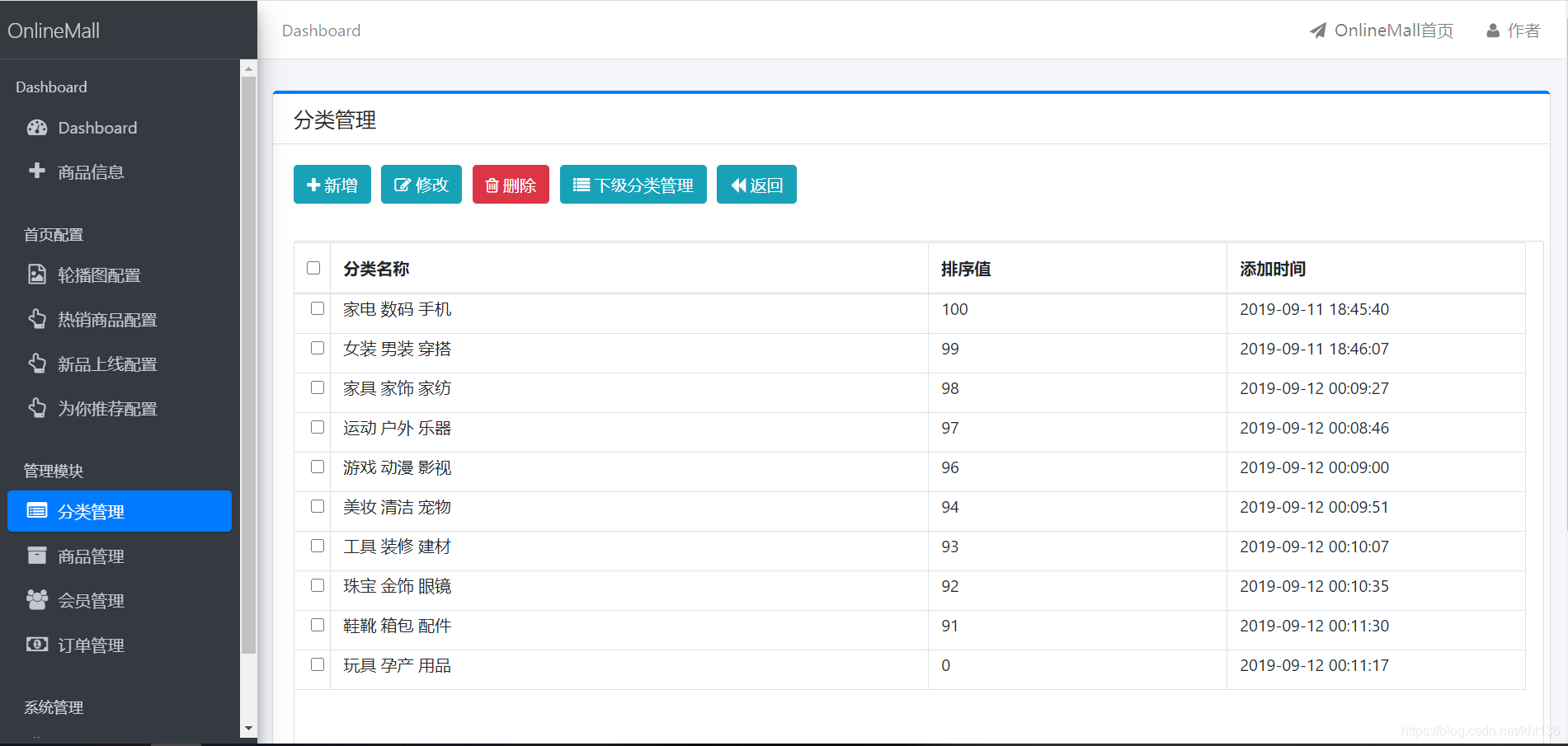Screen dimensions: 1568x746
Task: Open the Dashboard sidebar menu item
Action: 120,128
